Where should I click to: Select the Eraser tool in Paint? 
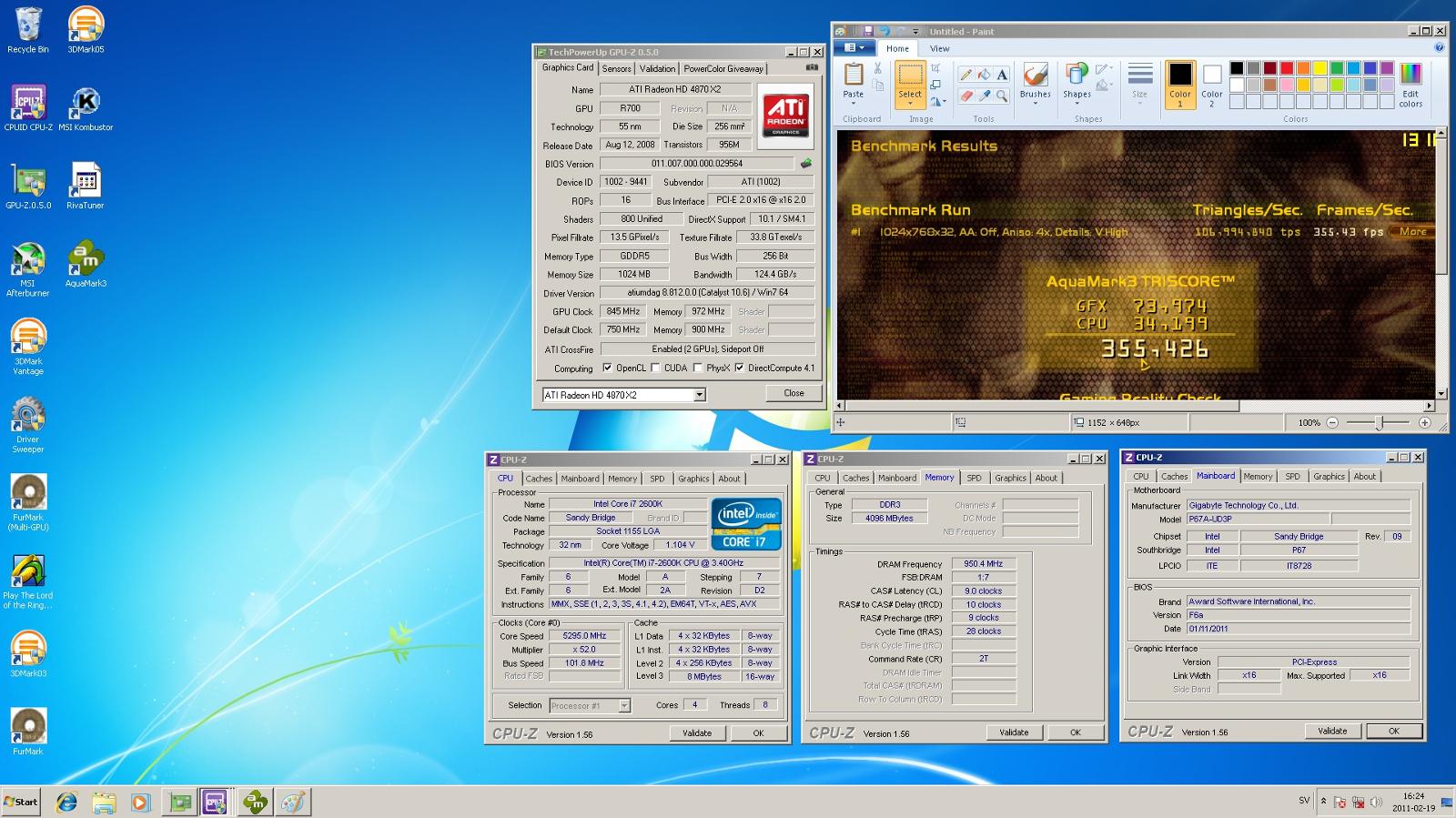pyautogui.click(x=966, y=95)
